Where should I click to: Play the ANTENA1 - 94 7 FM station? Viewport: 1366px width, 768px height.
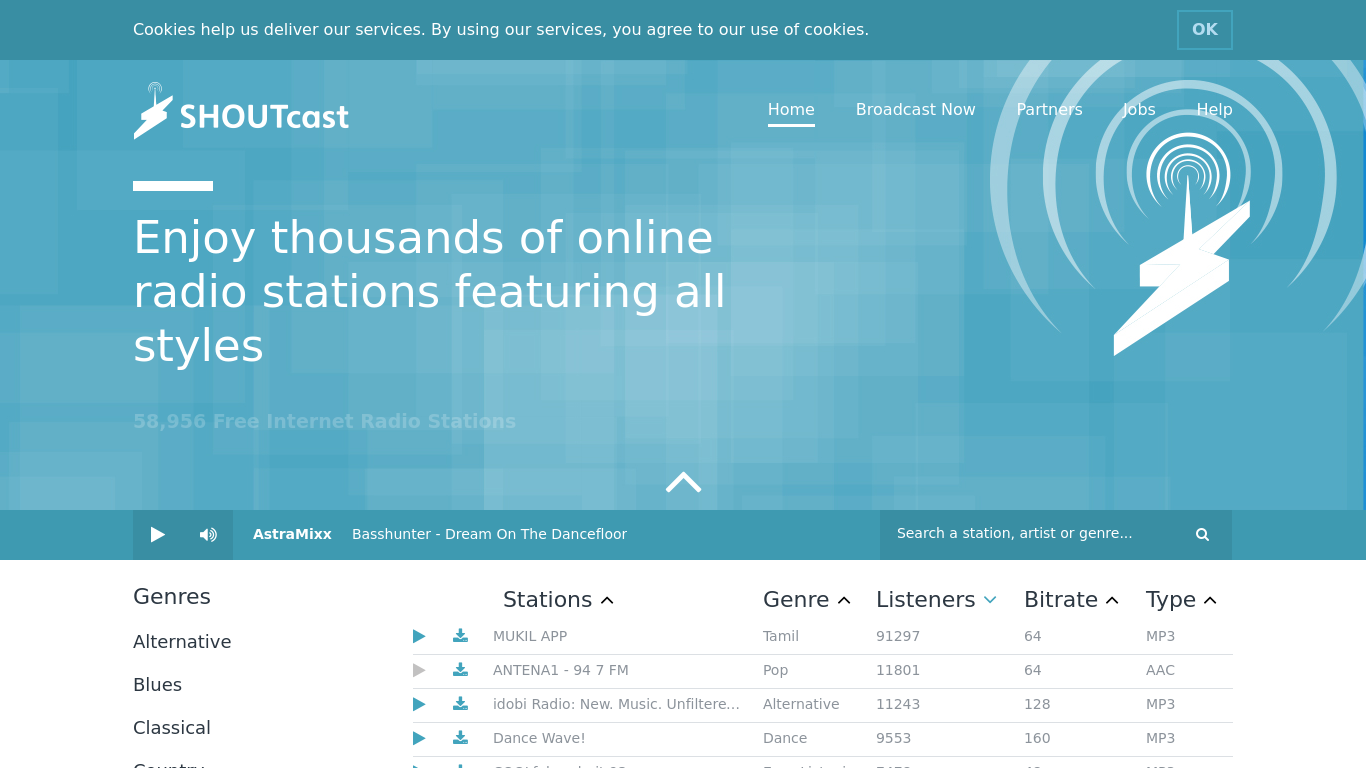(x=419, y=670)
